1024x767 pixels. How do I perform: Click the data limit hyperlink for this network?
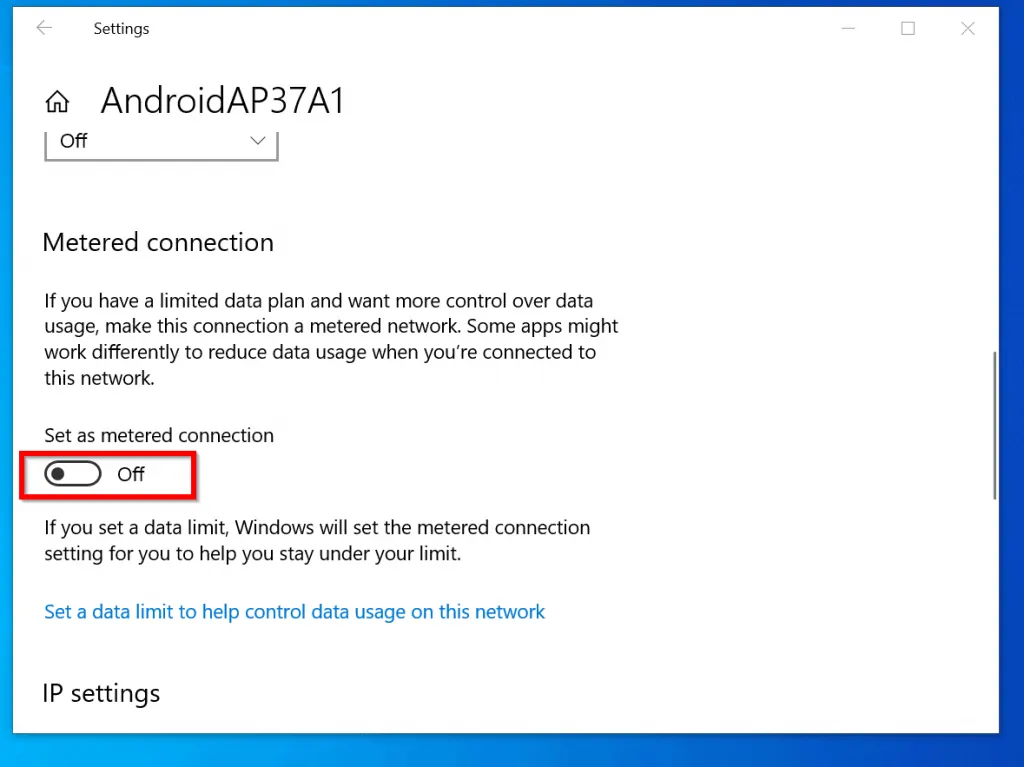pos(295,611)
